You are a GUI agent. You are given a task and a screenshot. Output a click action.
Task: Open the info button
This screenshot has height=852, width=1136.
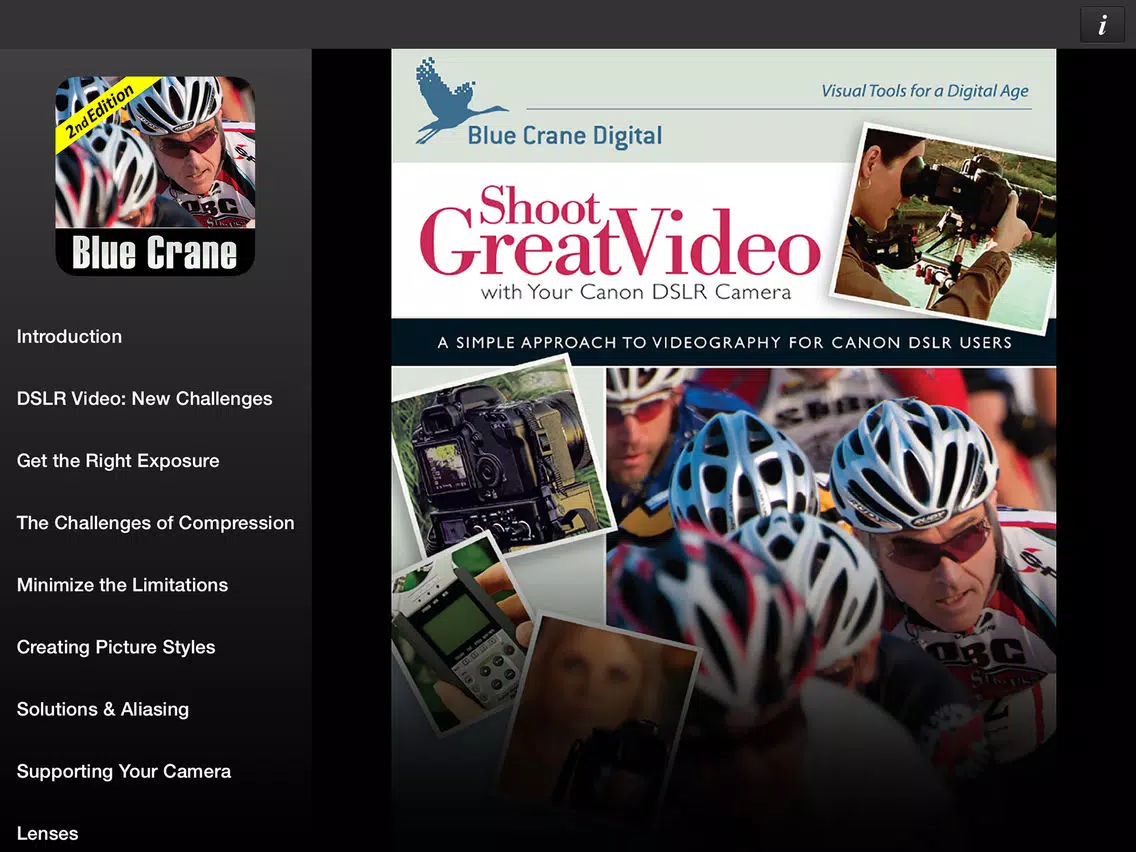(1102, 25)
